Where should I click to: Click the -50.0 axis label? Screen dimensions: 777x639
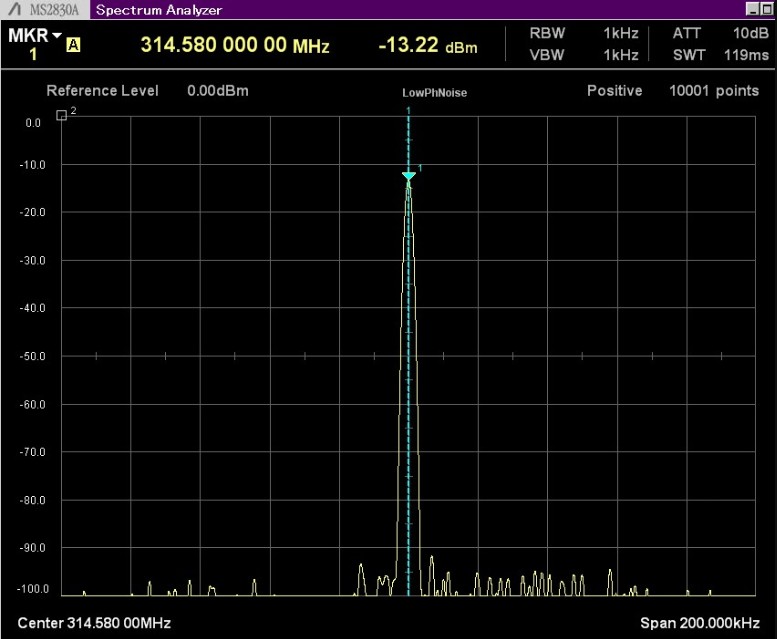tap(32, 356)
